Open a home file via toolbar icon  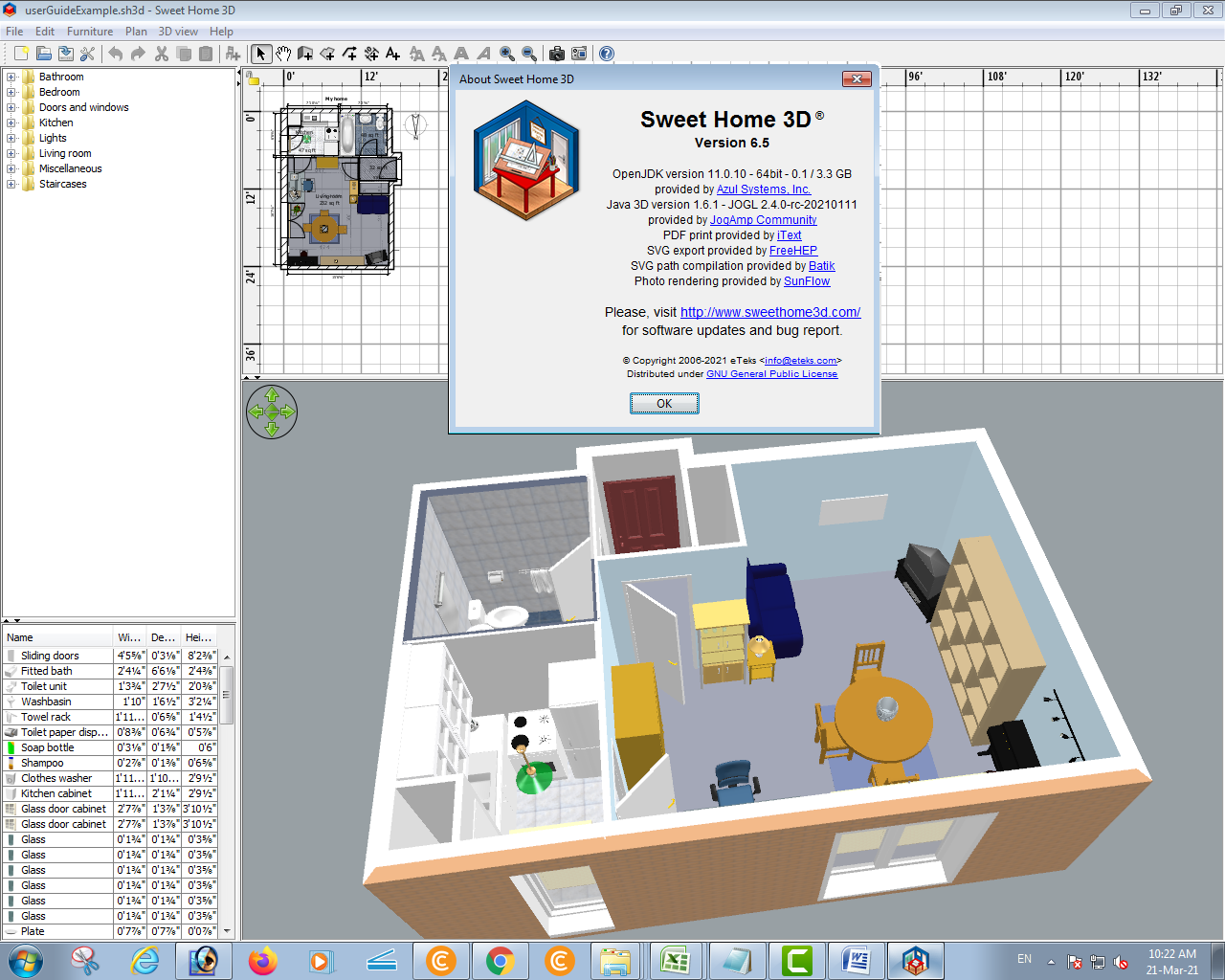pyautogui.click(x=44, y=54)
